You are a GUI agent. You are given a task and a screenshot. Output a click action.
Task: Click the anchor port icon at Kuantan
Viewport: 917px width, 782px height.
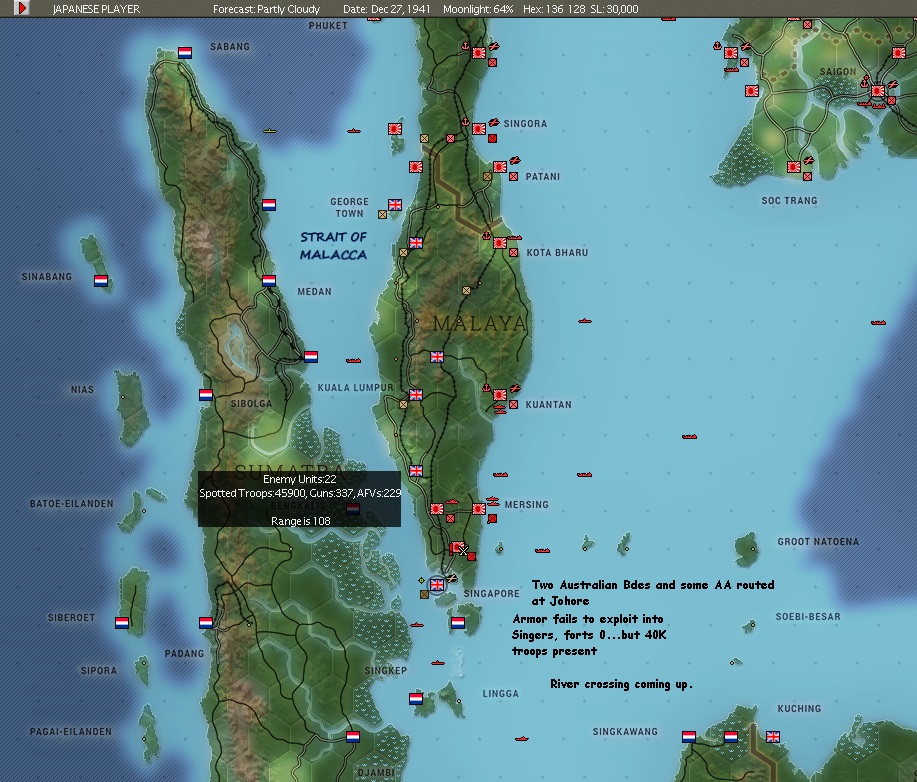486,387
